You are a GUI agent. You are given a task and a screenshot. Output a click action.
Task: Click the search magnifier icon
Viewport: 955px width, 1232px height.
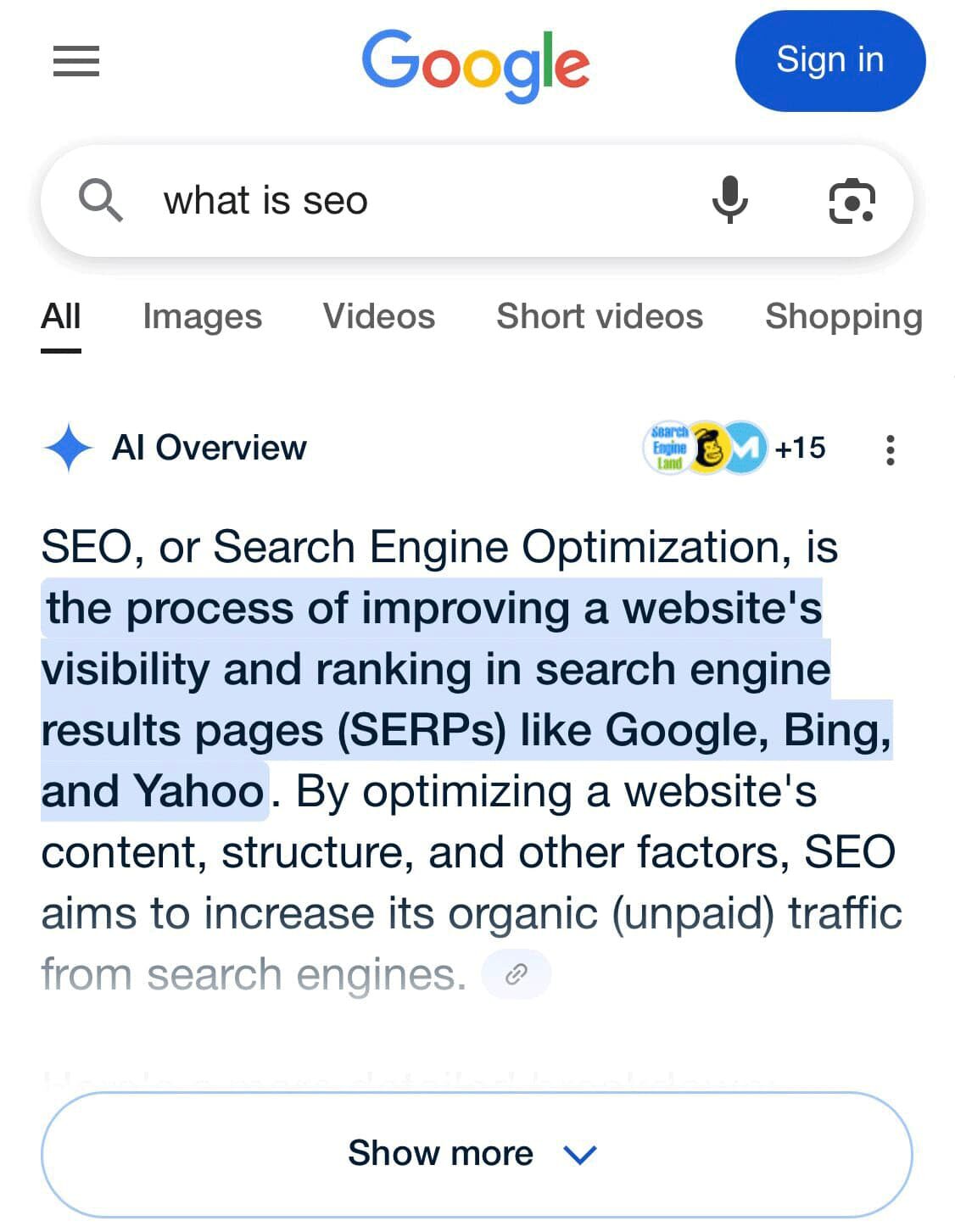pyautogui.click(x=102, y=201)
